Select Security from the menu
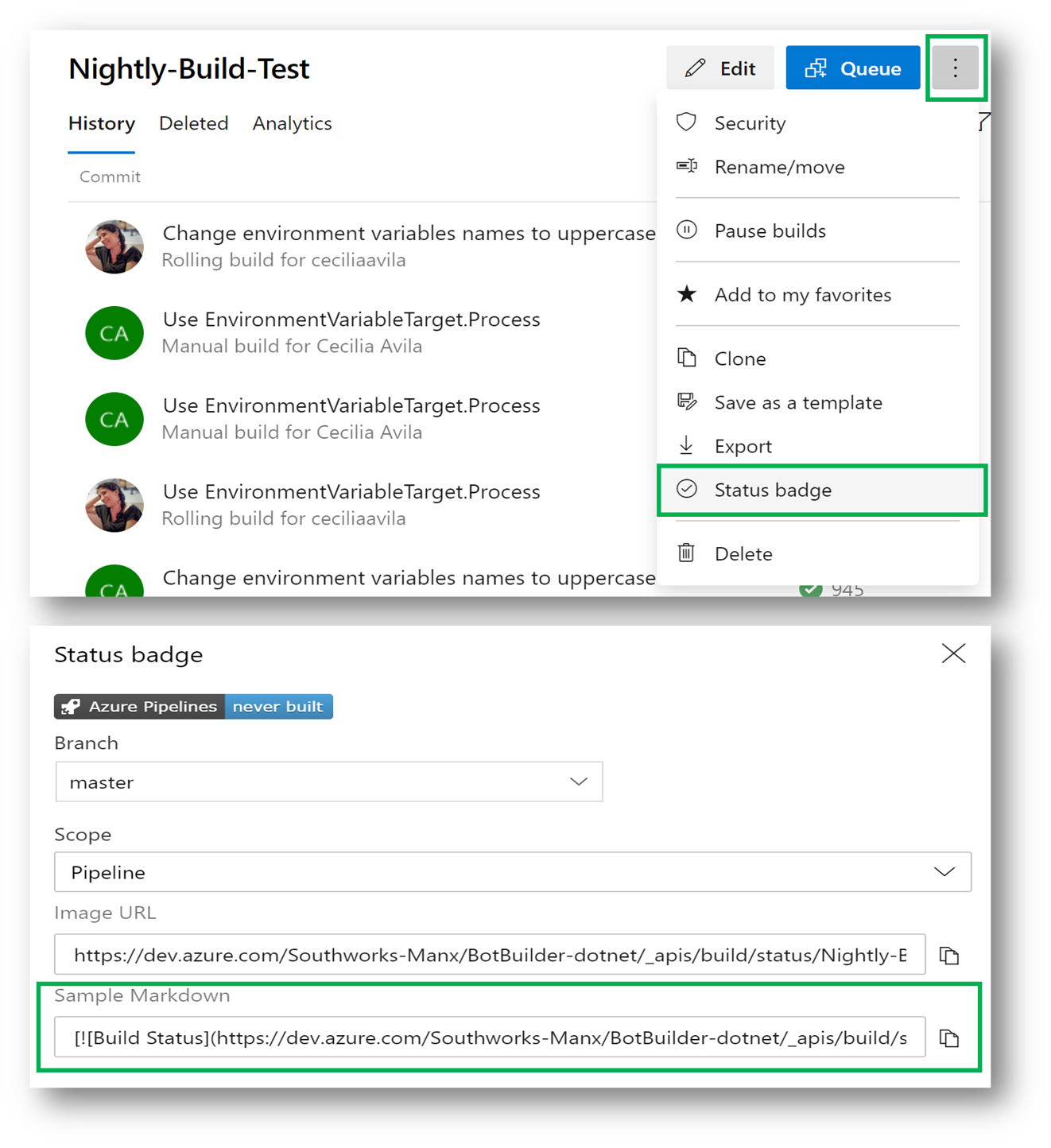 pos(818,123)
